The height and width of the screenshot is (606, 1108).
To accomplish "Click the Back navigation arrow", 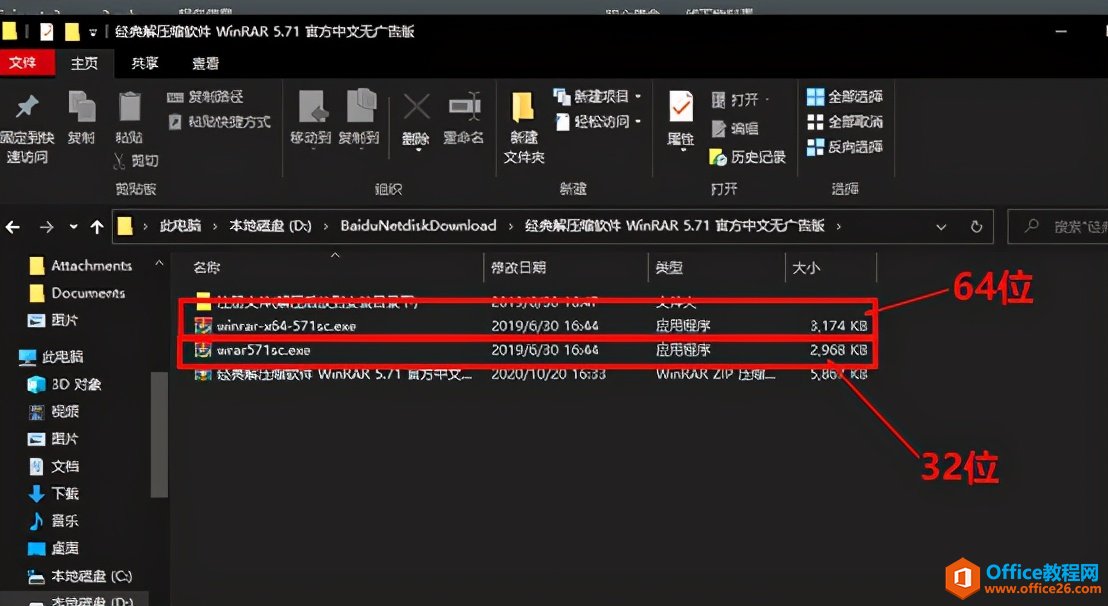I will pyautogui.click(x=12, y=227).
